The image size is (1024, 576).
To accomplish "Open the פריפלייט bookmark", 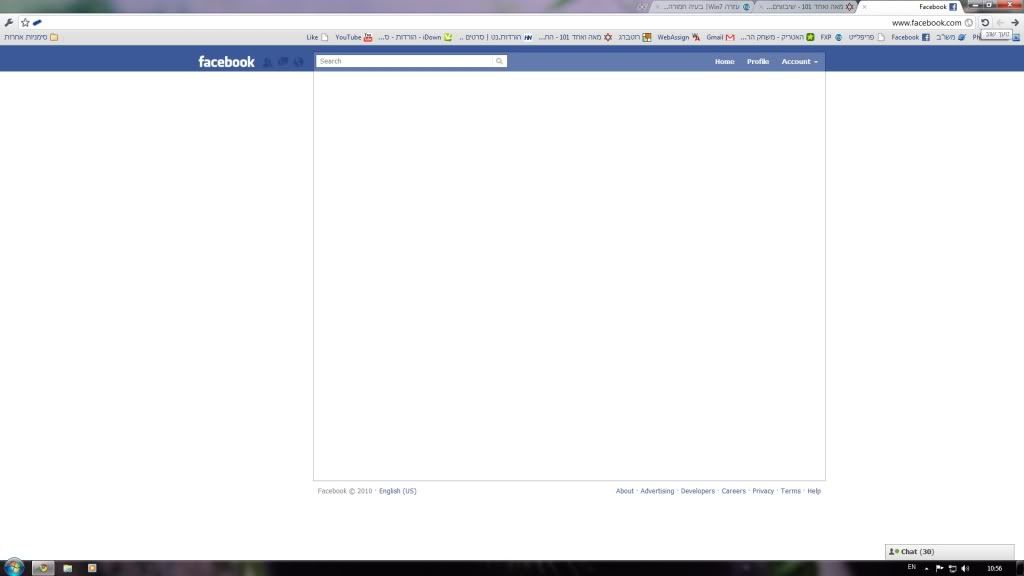I will pyautogui.click(x=867, y=37).
